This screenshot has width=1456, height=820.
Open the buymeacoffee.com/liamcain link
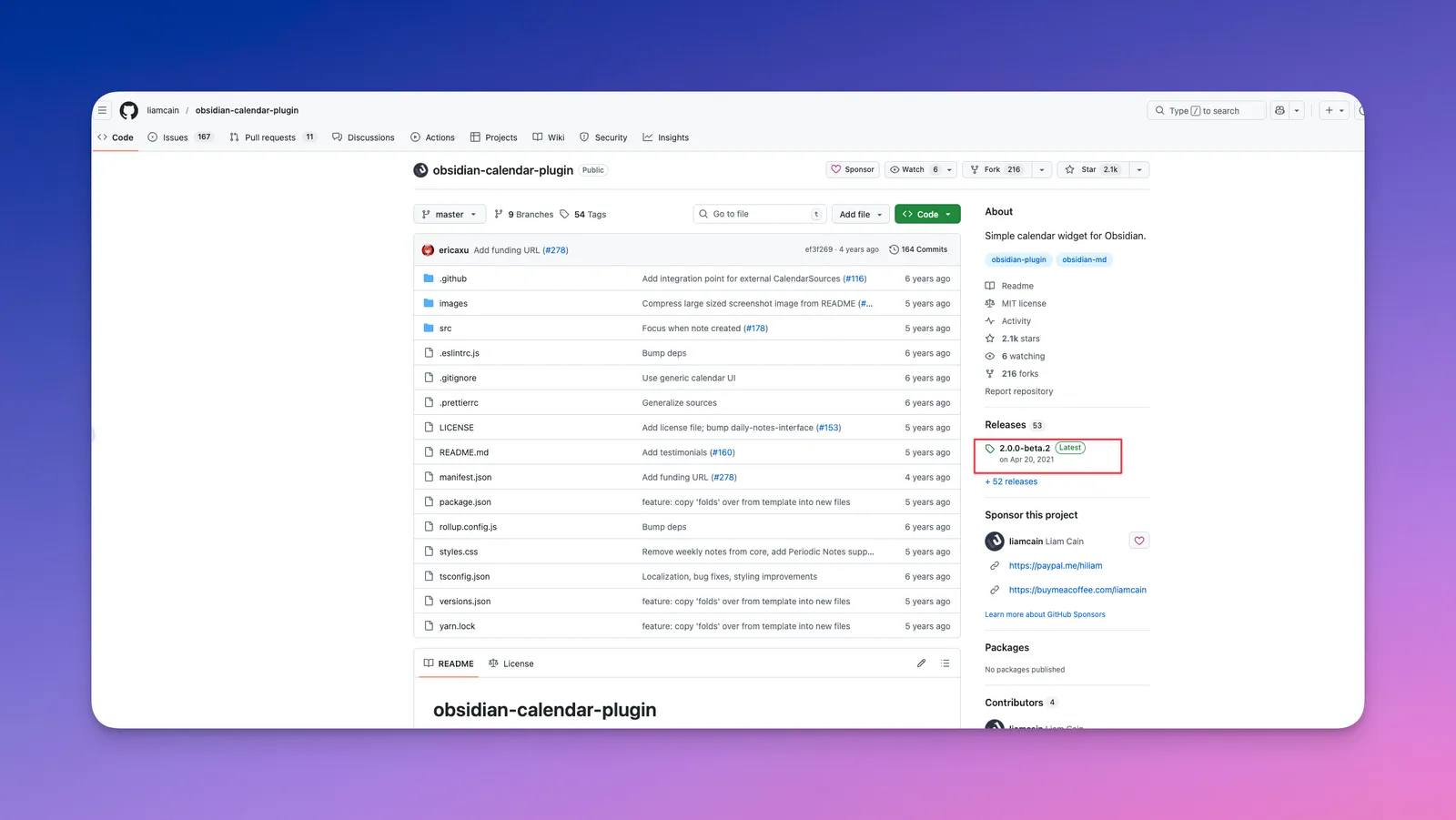tap(1077, 590)
